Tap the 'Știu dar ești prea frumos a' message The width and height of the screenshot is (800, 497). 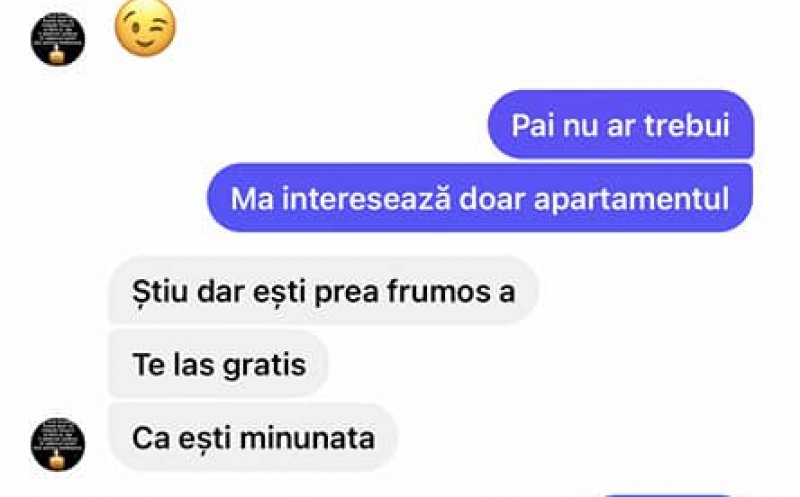tap(323, 291)
